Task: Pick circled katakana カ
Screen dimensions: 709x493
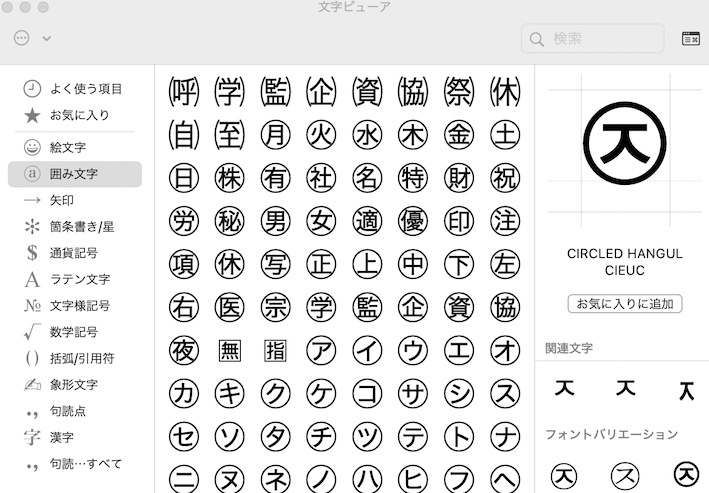Action: [x=184, y=393]
